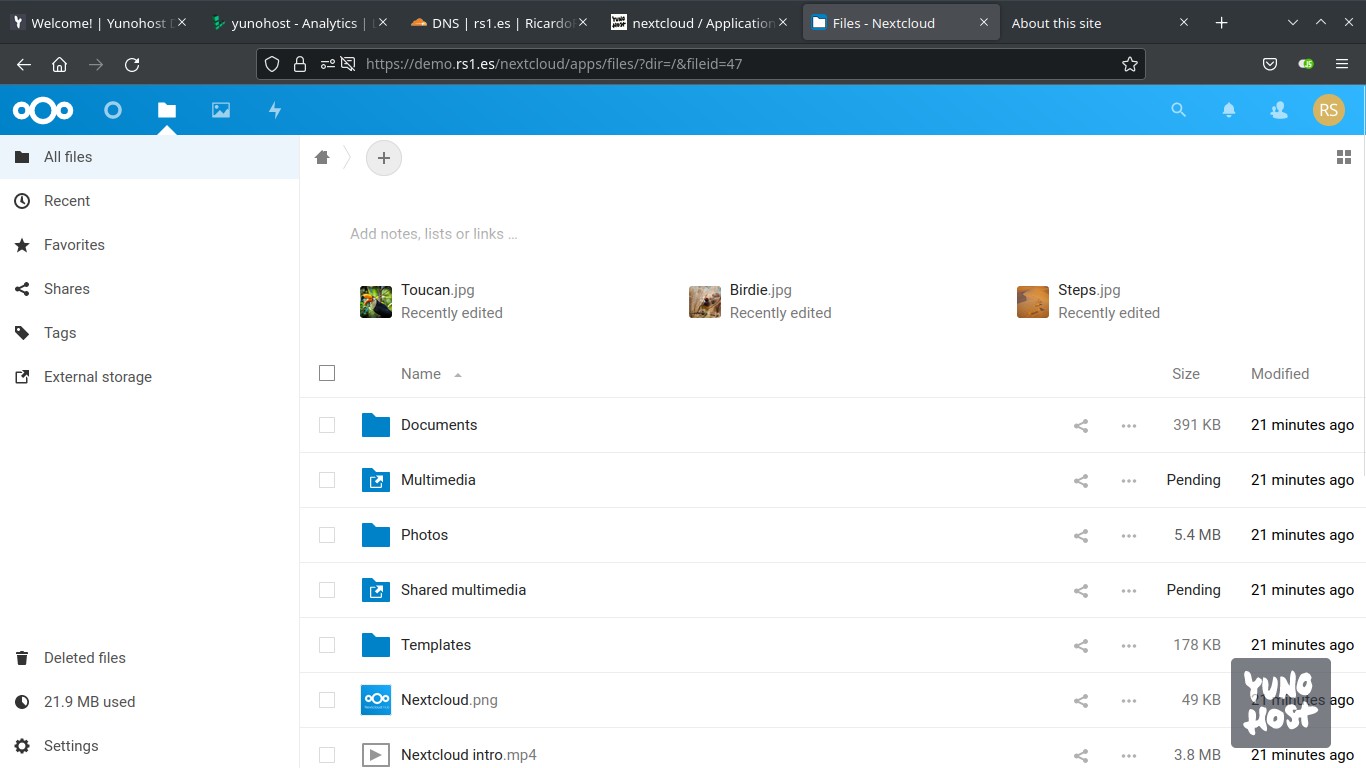Screen dimensions: 1366x768
Task: Open the Photos app icon in header
Action: pos(221,110)
